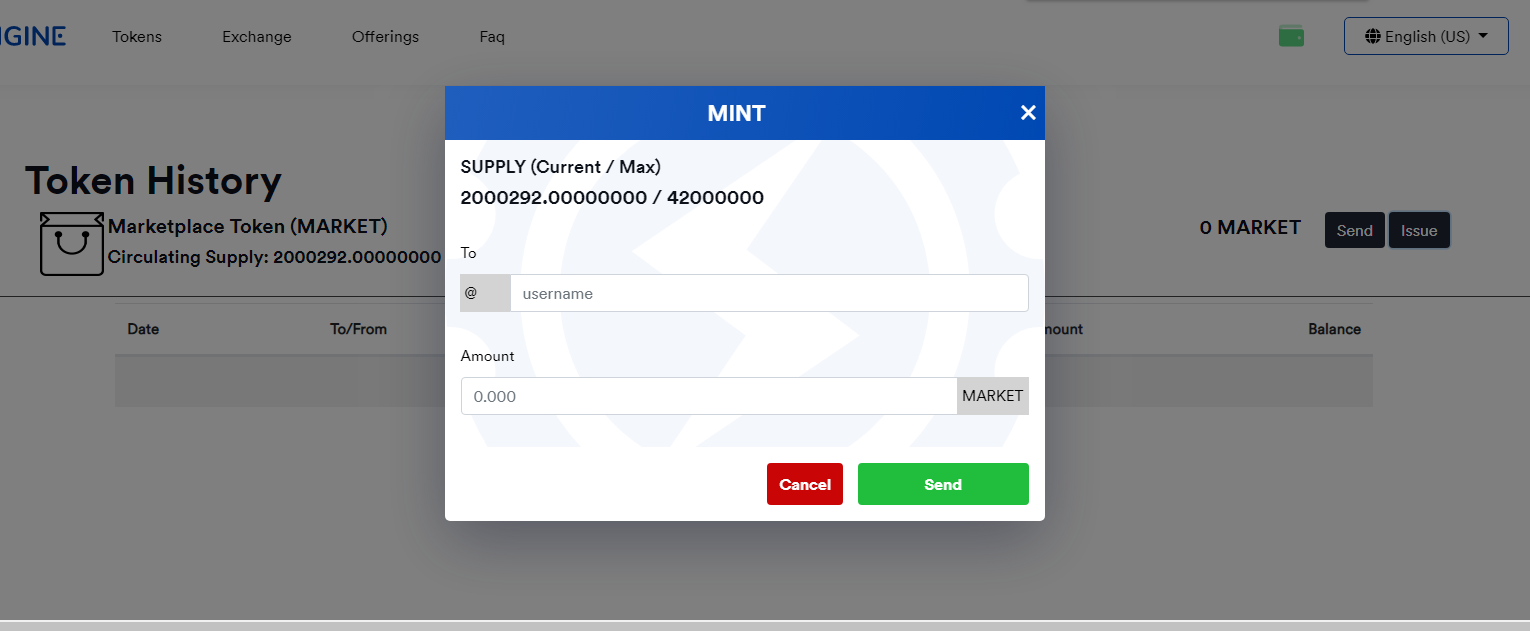Click the '0 MARKET' balance text
This screenshot has width=1530, height=631.
pyautogui.click(x=1250, y=228)
